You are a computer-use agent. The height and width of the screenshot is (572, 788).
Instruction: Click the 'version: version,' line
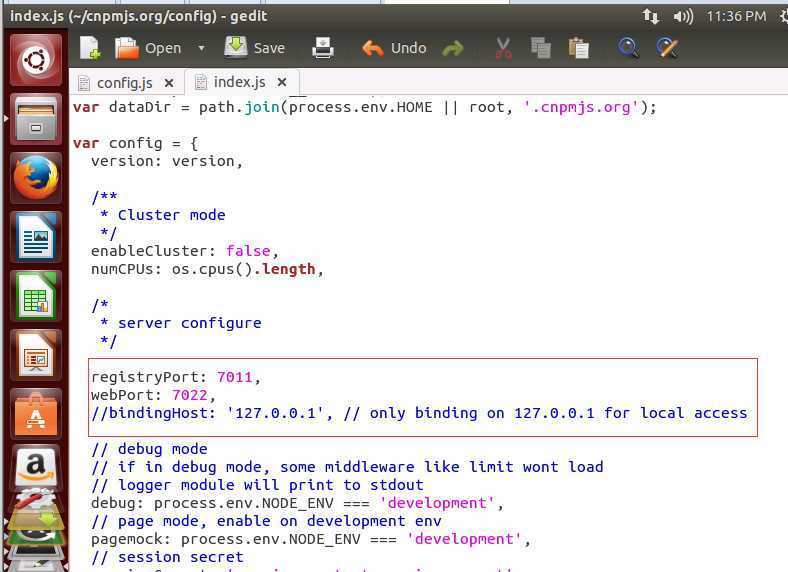pyautogui.click(x=167, y=161)
